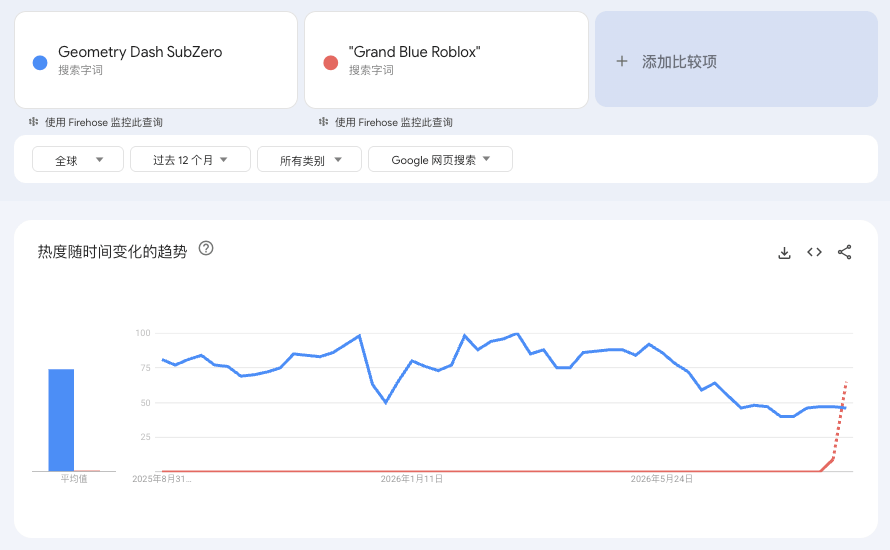Open the embed code icon
Image resolution: width=890 pixels, height=550 pixels.
tap(815, 252)
